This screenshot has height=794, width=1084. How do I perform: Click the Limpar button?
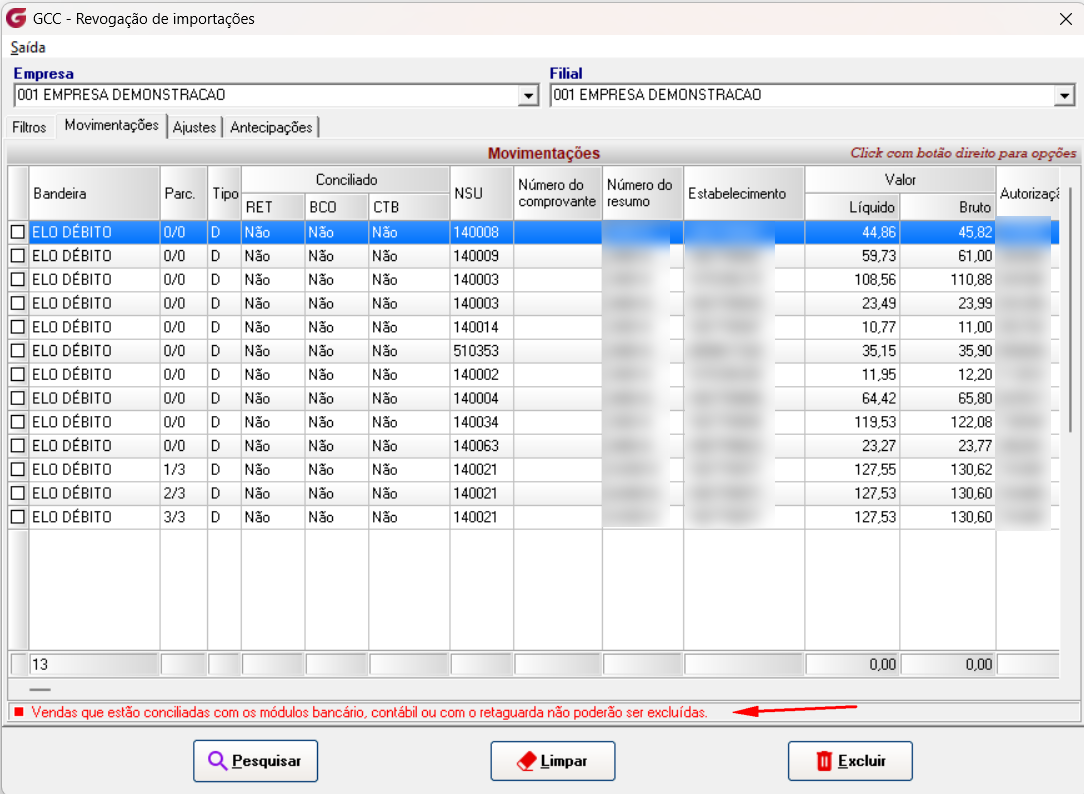pyautogui.click(x=553, y=761)
